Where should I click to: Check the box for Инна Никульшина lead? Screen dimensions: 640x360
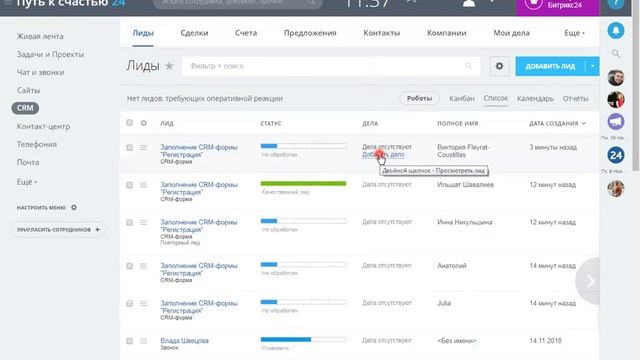129,222
